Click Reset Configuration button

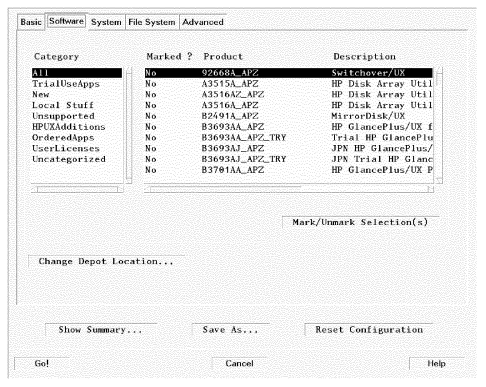coord(369,330)
